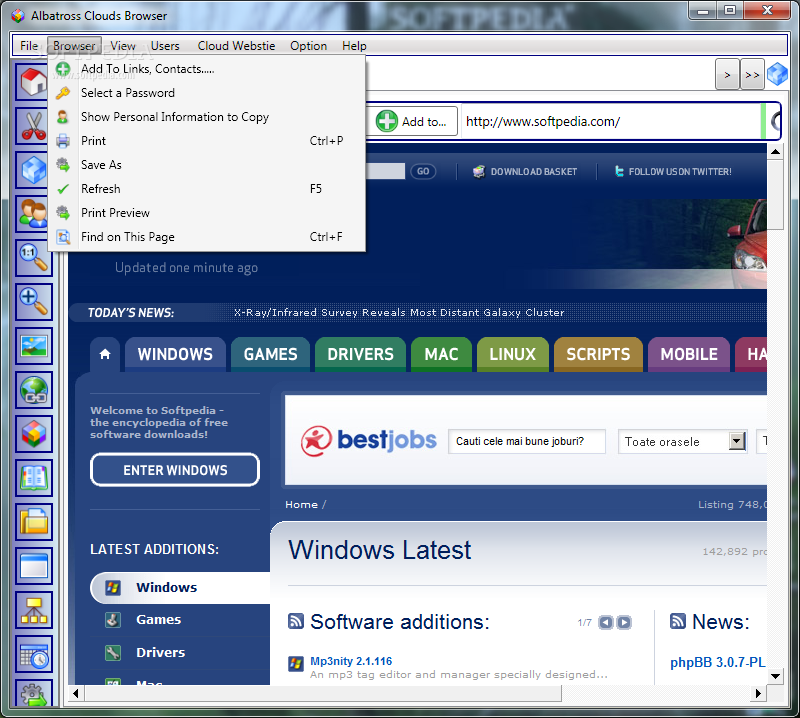
Task: Close the open Browser menu
Action: pyautogui.click(x=74, y=46)
